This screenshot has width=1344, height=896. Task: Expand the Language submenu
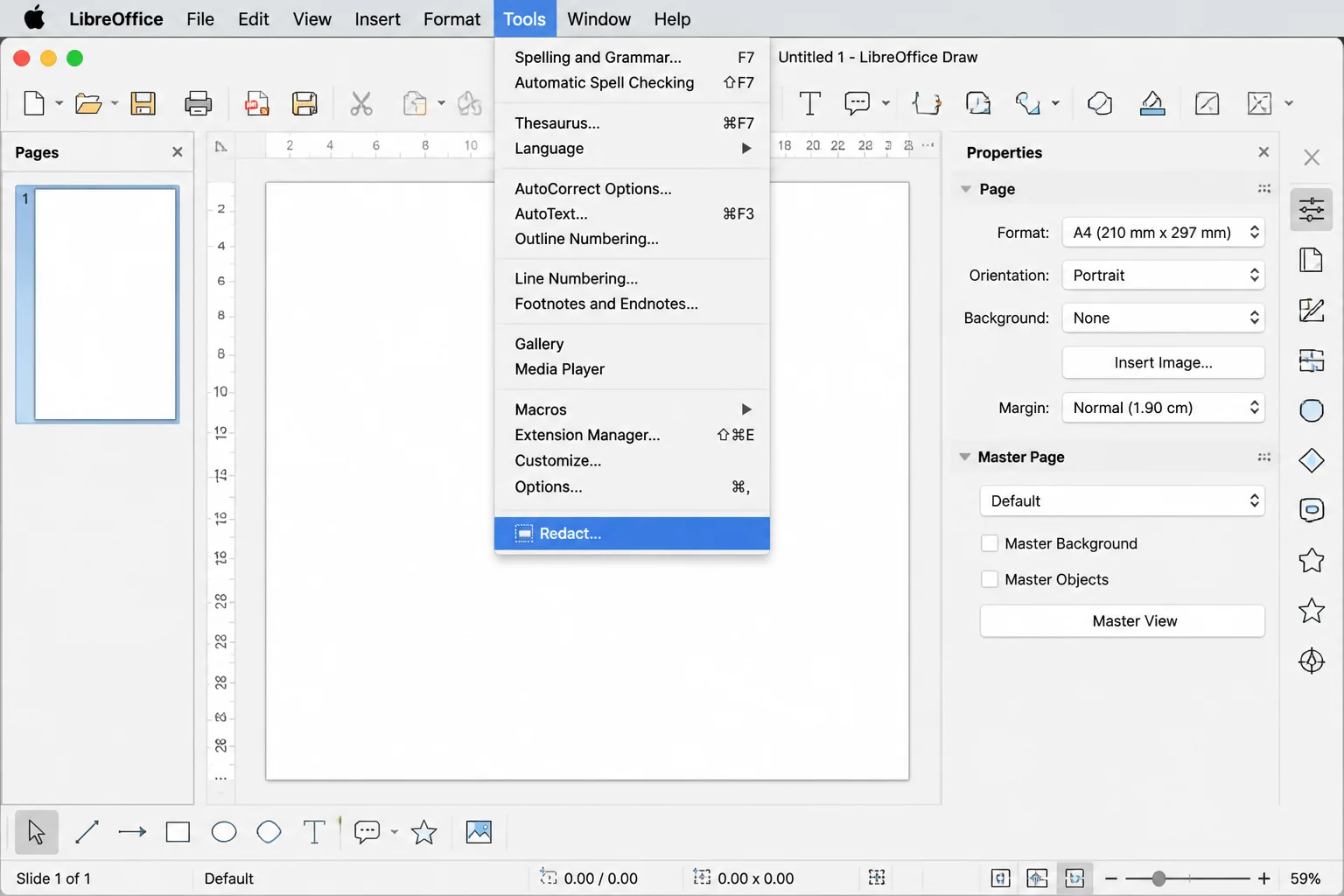point(632,148)
